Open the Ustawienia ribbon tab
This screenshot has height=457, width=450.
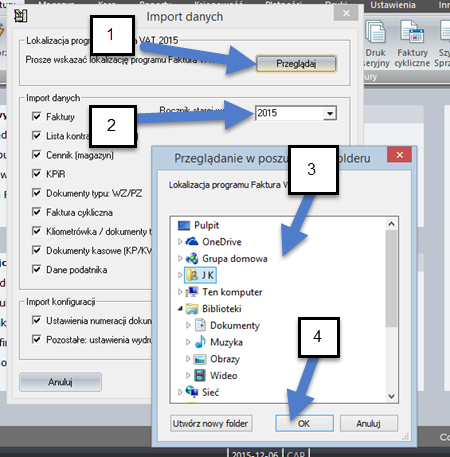[x=393, y=5]
